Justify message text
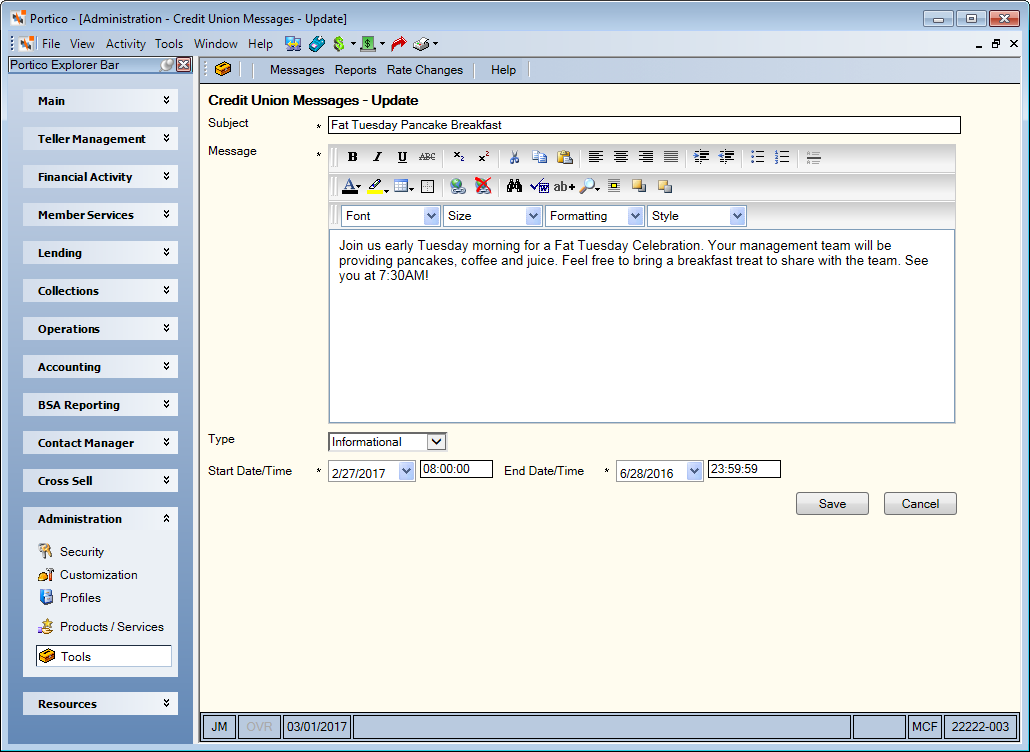 (671, 157)
